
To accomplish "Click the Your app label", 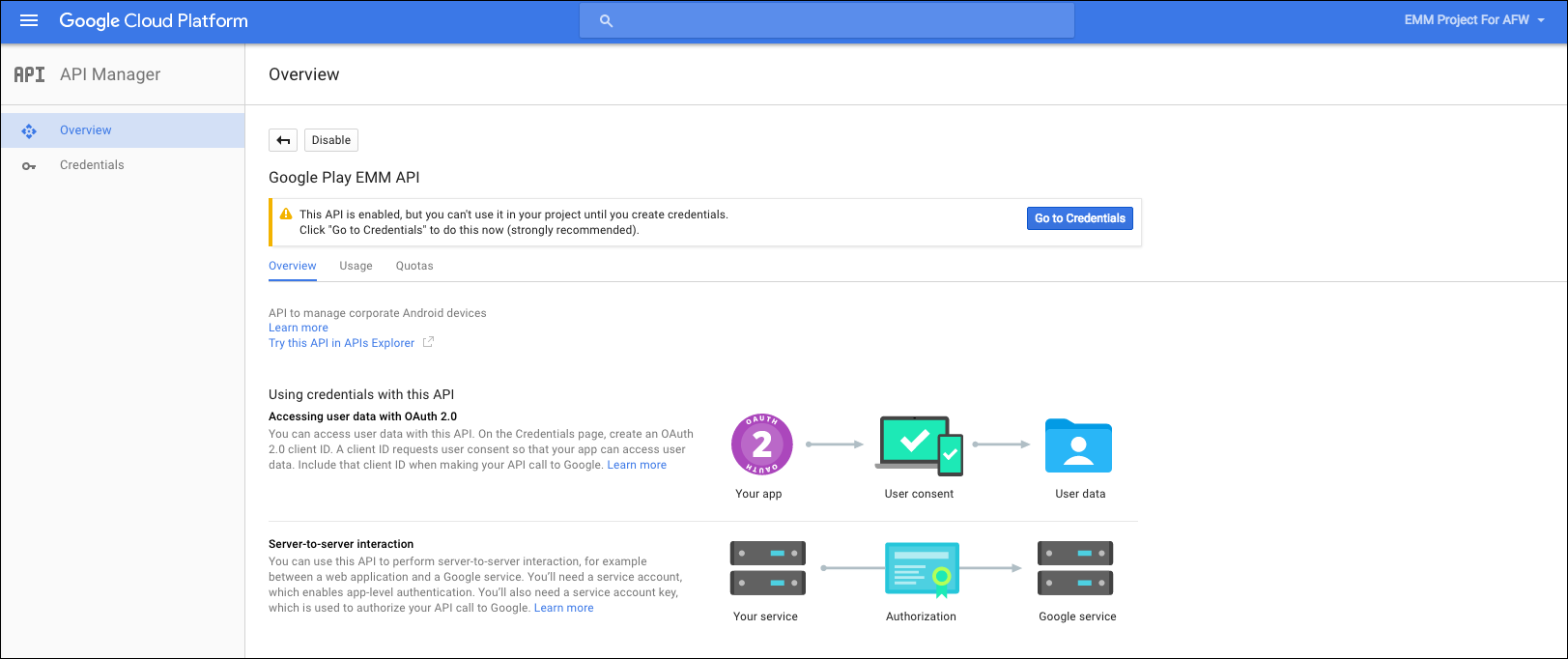I will pyautogui.click(x=758, y=494).
